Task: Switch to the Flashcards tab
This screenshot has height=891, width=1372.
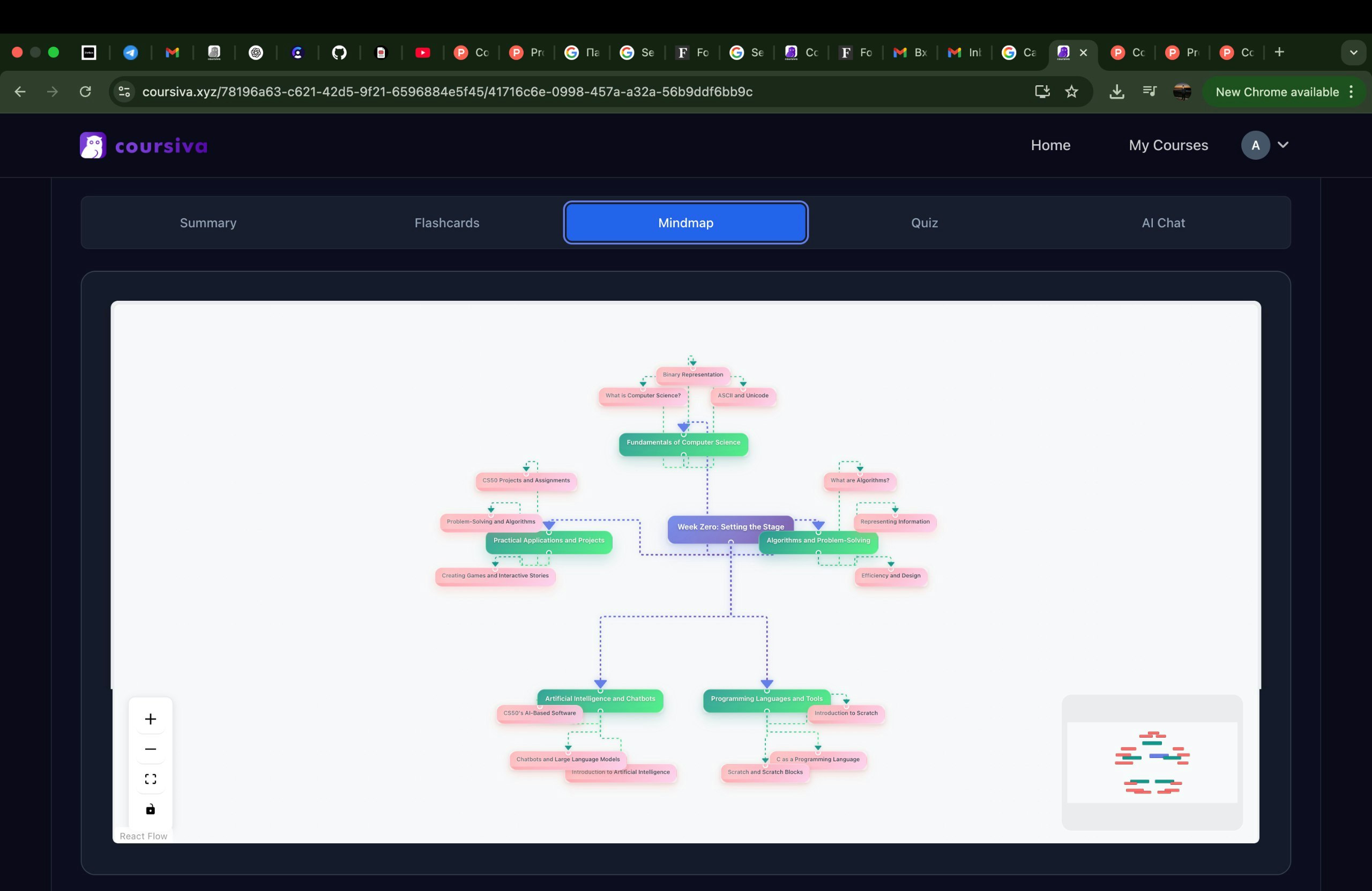Action: coord(447,222)
